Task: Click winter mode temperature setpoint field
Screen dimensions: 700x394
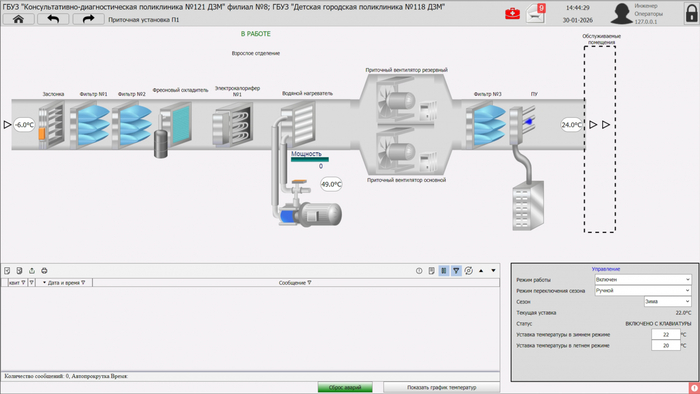Action: tap(666, 335)
